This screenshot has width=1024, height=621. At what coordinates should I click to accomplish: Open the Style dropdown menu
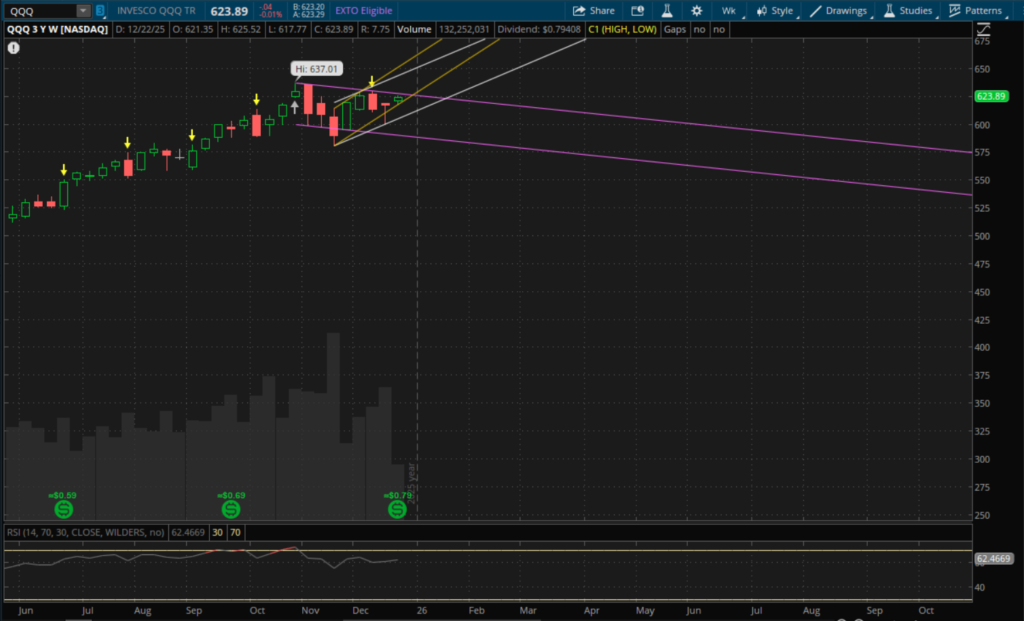pyautogui.click(x=775, y=11)
